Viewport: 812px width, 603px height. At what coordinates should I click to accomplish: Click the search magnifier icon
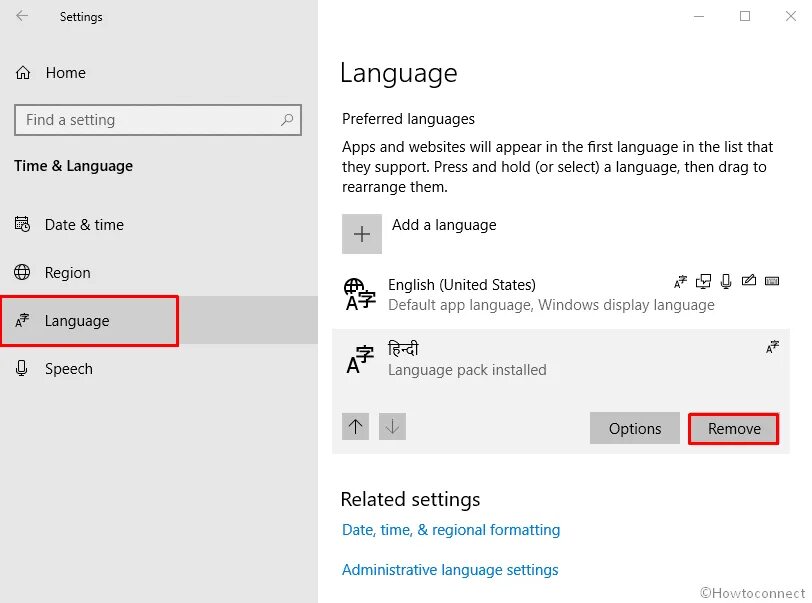pyautogui.click(x=287, y=120)
